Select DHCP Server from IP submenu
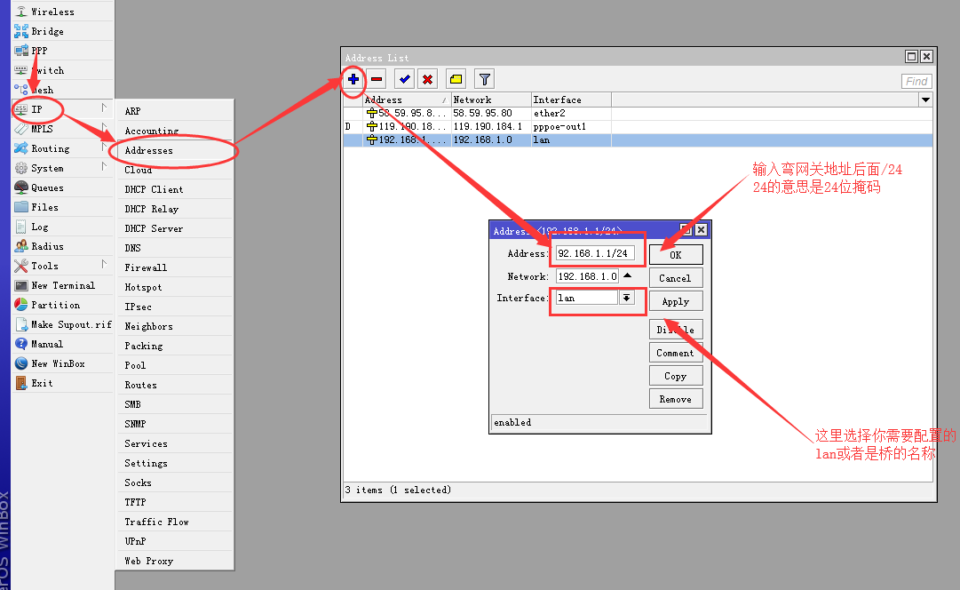Viewport: 960px width, 590px height. pos(175,228)
